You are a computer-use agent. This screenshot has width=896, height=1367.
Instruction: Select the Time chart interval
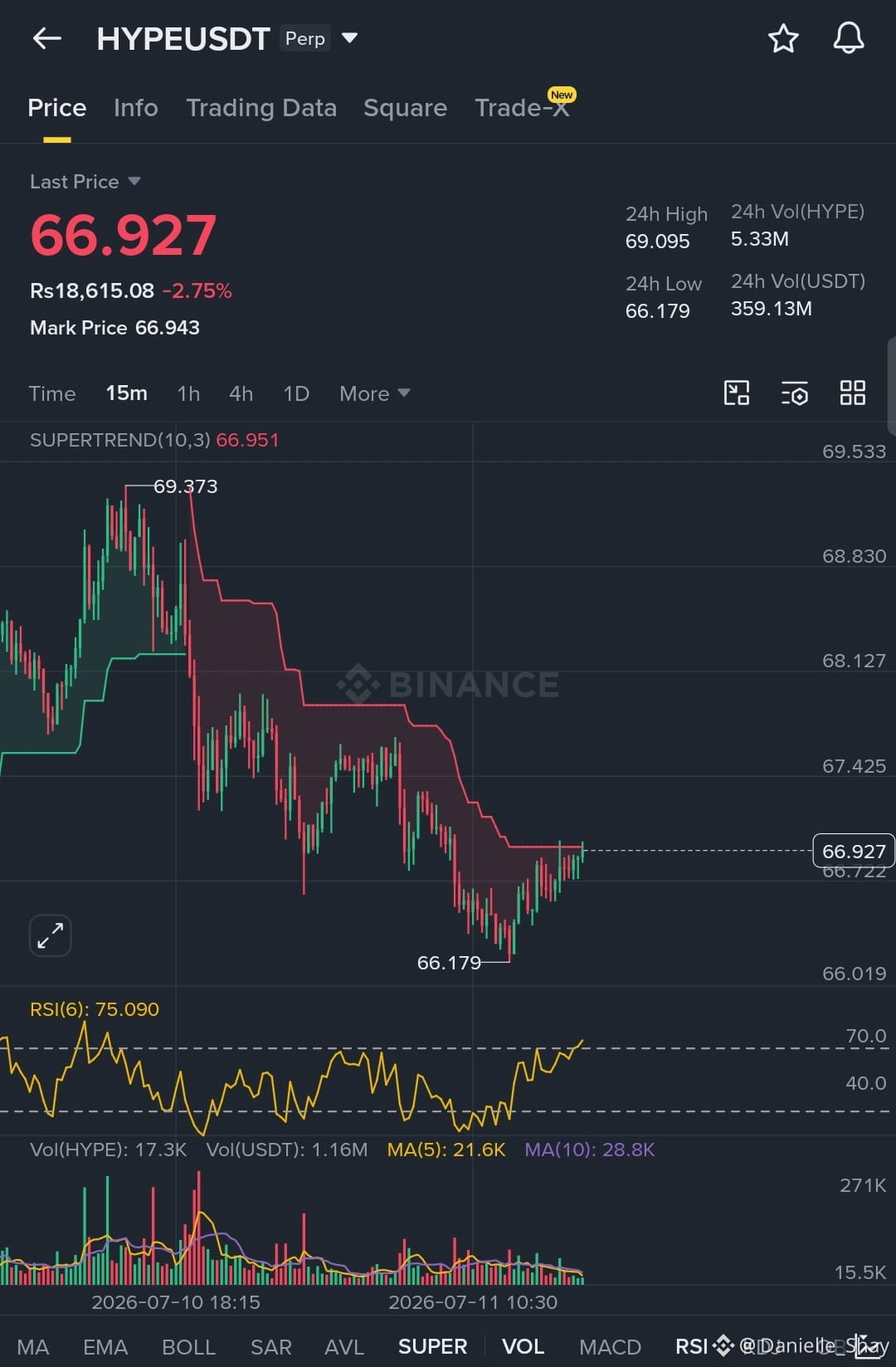[x=52, y=393]
